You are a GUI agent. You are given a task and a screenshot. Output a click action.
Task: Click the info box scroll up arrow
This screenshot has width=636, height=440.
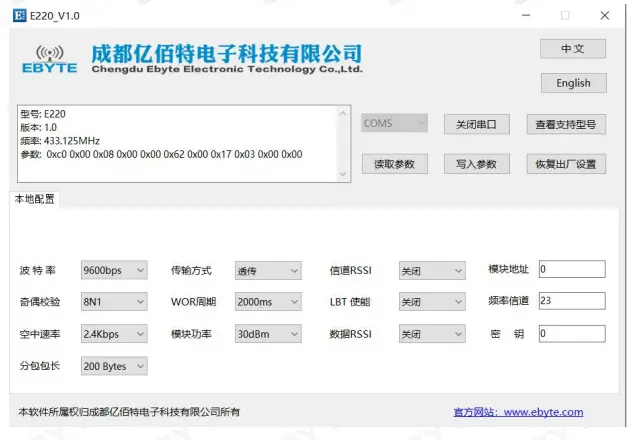(x=343, y=114)
